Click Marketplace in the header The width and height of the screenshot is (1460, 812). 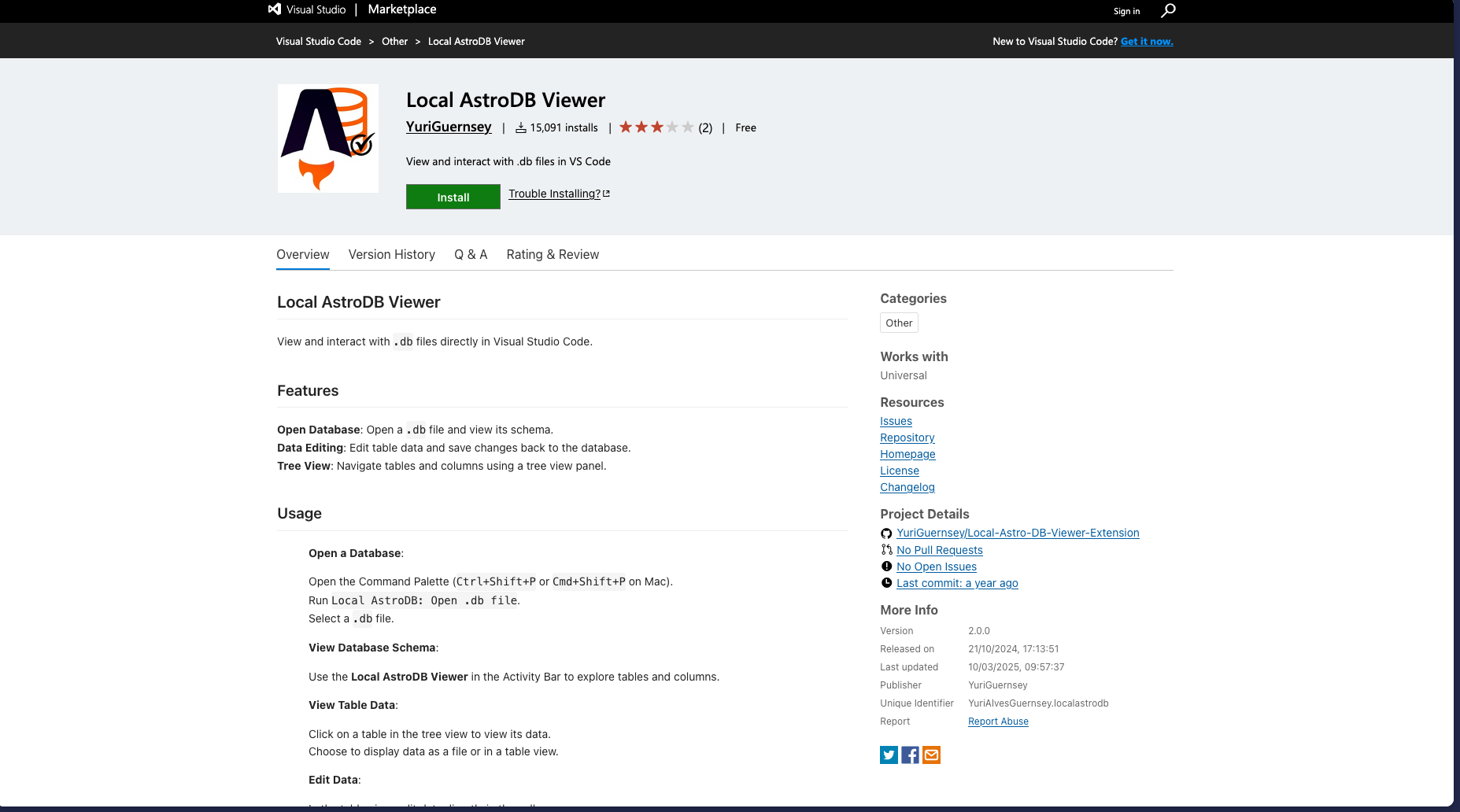[402, 9]
